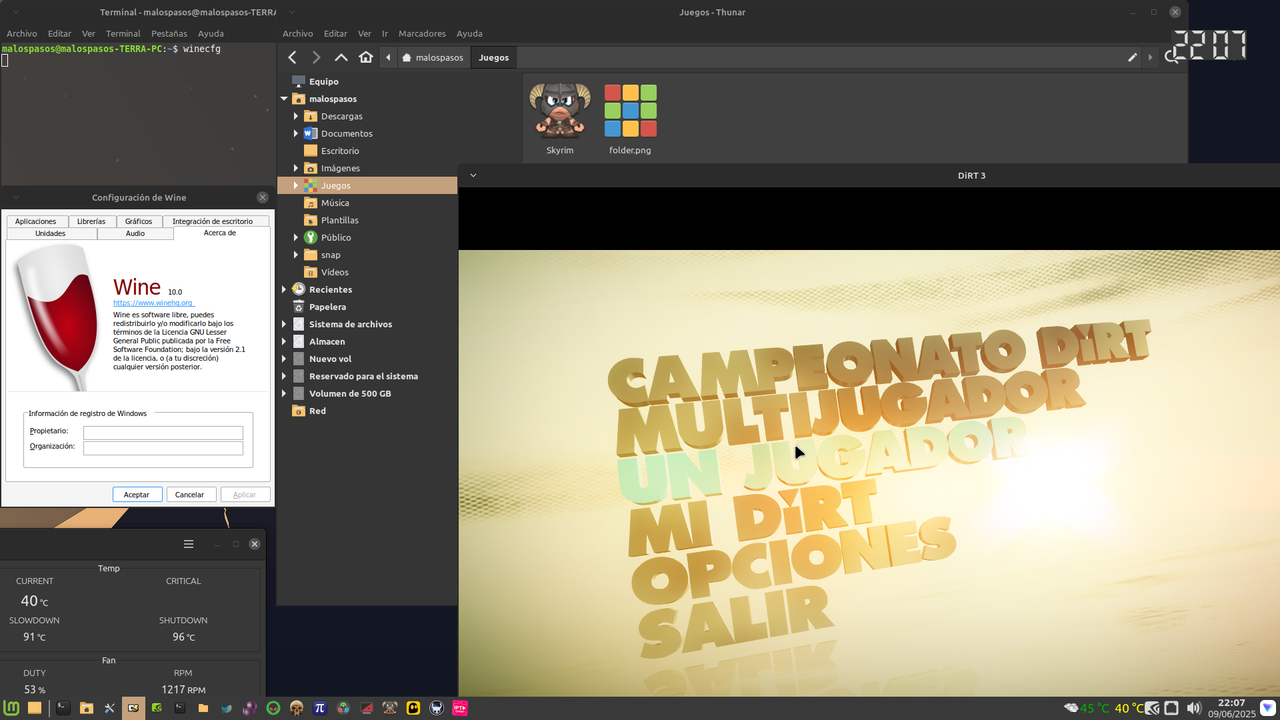Click the pencil icon to edit Thunar path
Image resolution: width=1280 pixels, height=720 pixels.
pyautogui.click(x=1132, y=58)
